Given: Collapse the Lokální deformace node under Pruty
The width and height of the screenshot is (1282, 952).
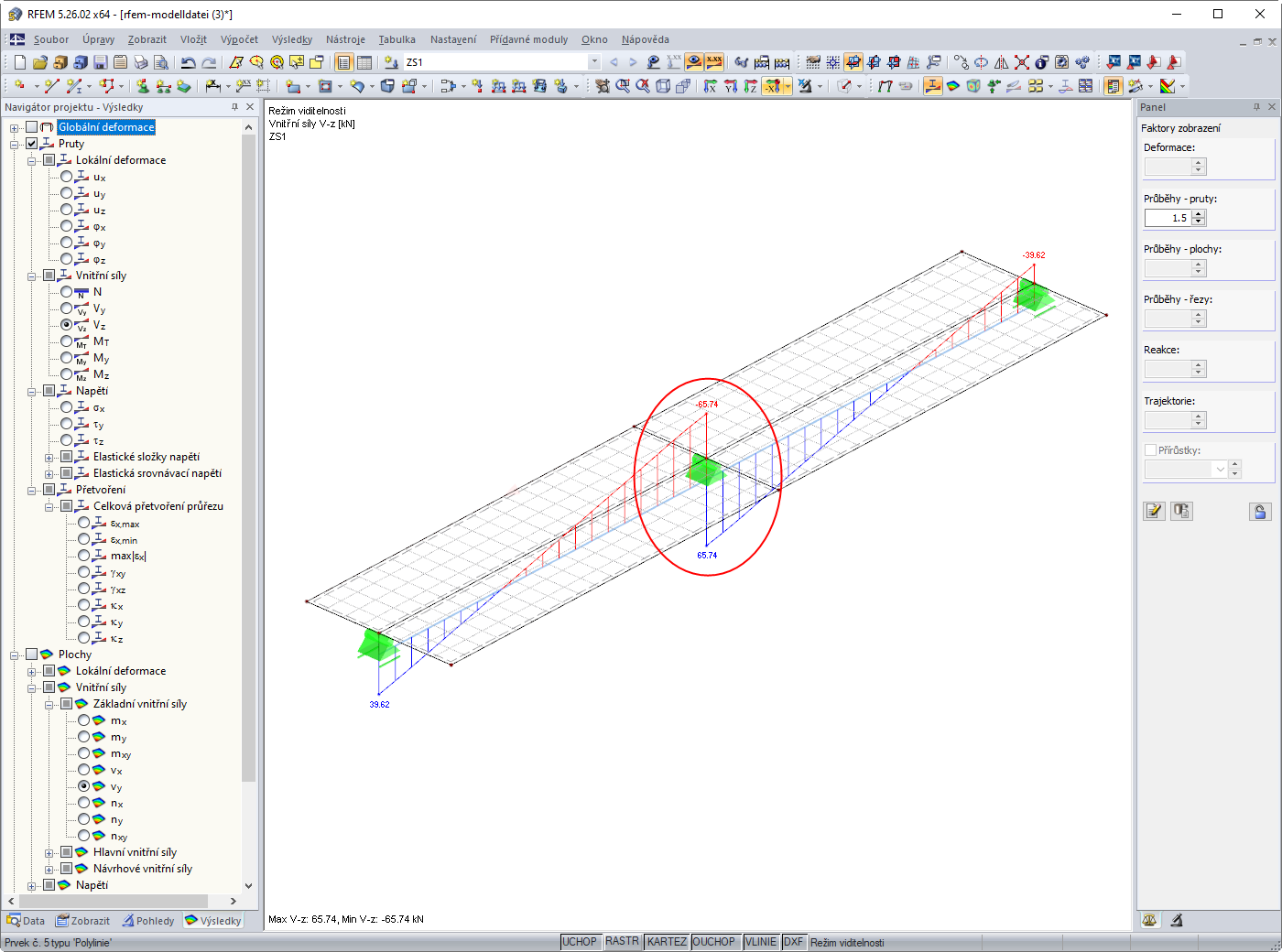Looking at the screenshot, I should pyautogui.click(x=31, y=160).
